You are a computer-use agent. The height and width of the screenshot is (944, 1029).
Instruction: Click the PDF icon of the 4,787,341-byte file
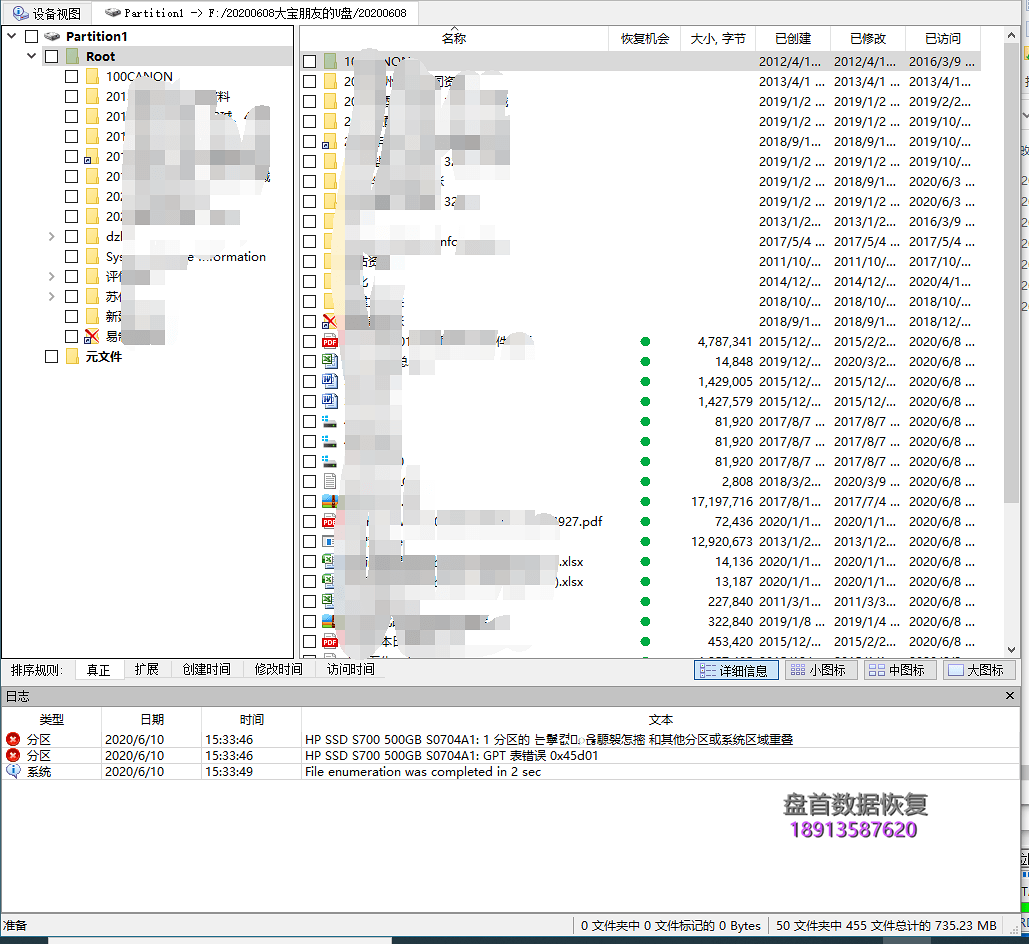(x=329, y=341)
